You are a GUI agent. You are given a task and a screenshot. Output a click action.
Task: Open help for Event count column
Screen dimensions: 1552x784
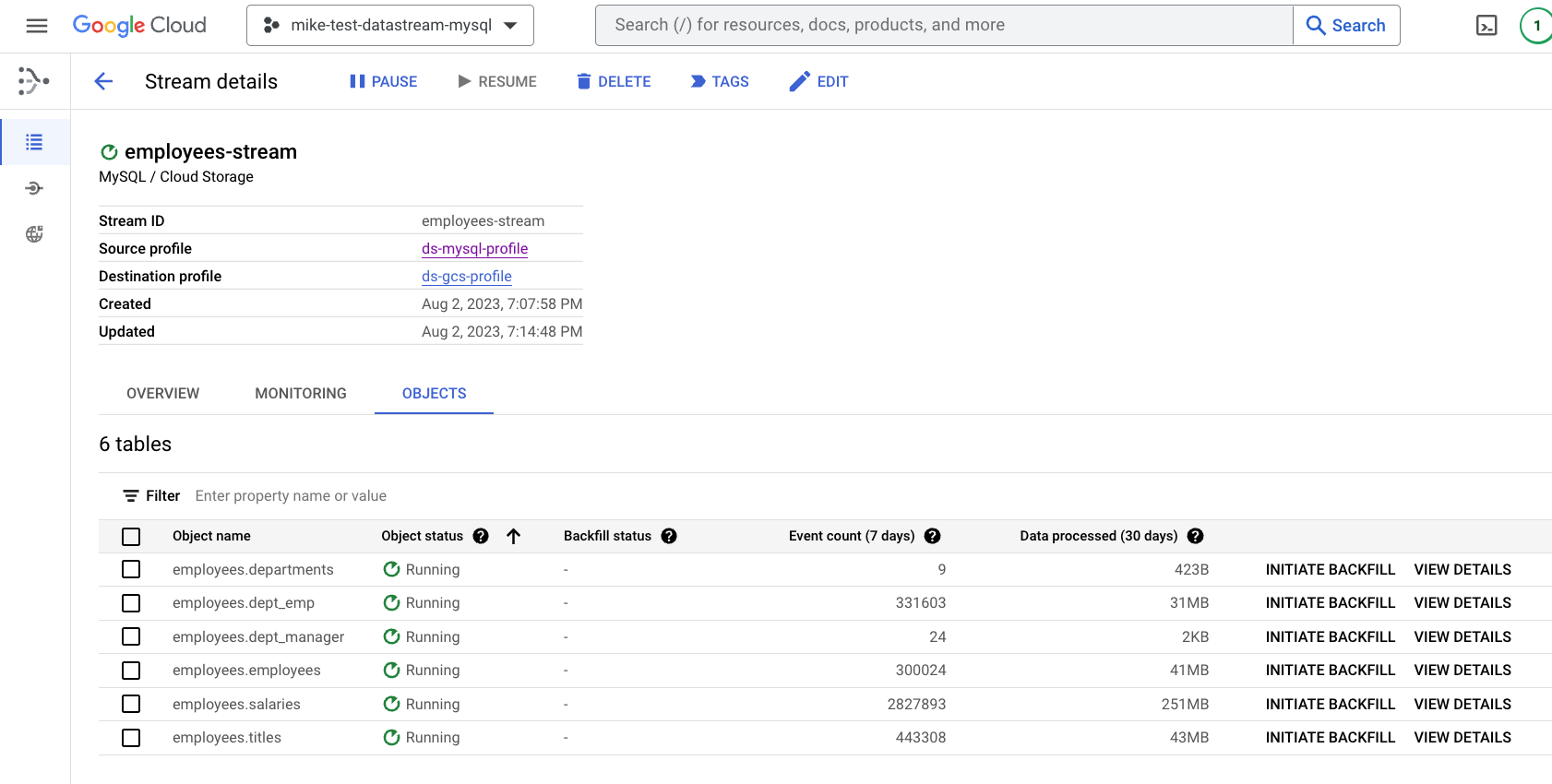click(932, 536)
